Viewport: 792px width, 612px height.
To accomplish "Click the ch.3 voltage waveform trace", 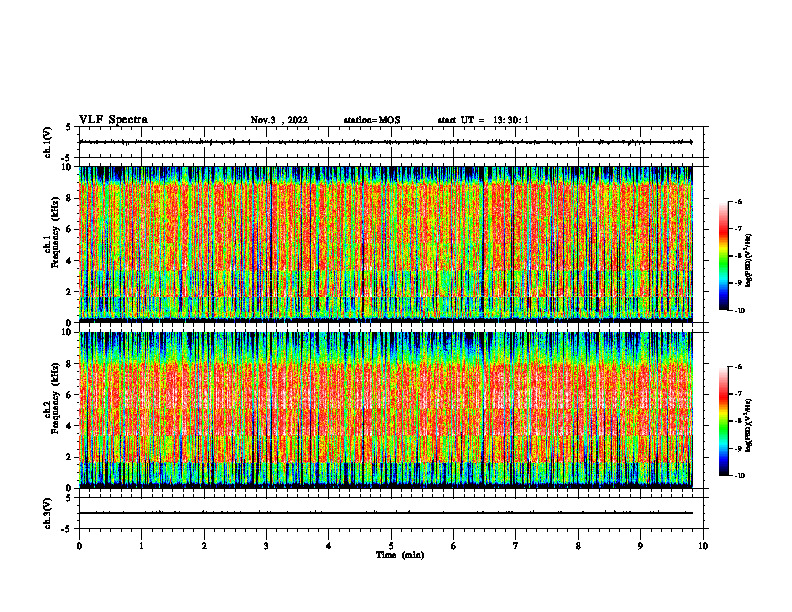I will point(386,513).
